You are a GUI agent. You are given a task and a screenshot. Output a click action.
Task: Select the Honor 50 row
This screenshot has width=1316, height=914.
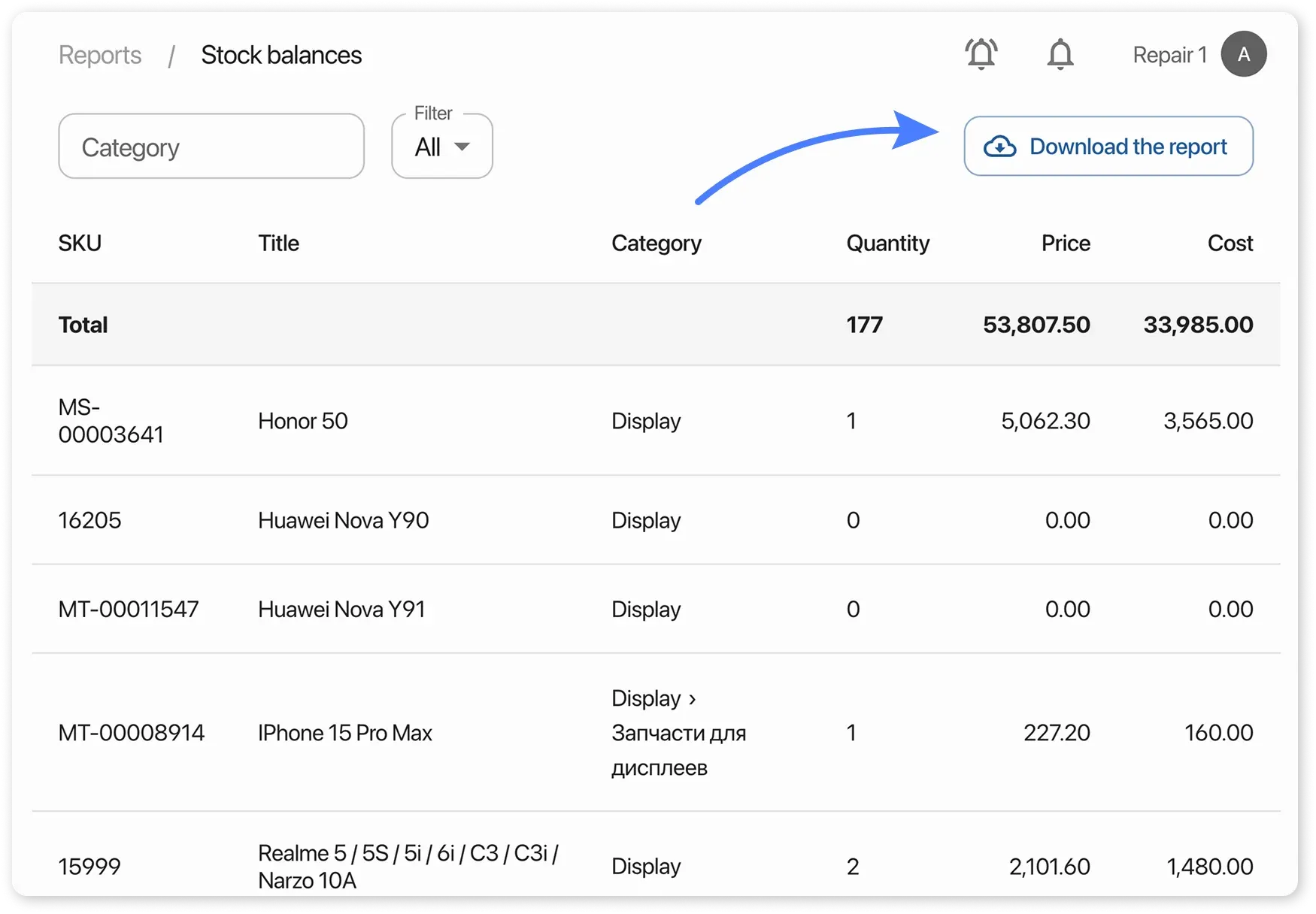303,421
